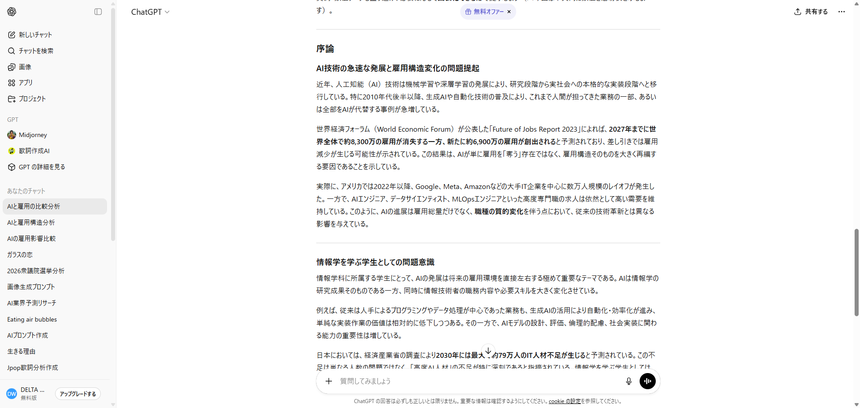Dismiss the 無料オファー banner with its X

(x=509, y=12)
